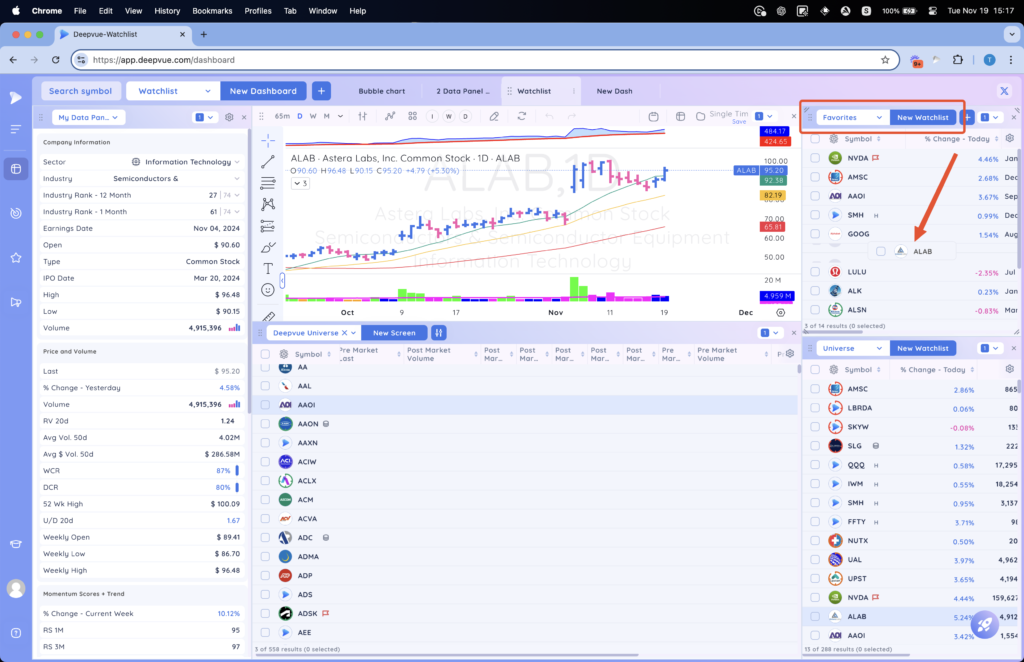Image resolution: width=1024 pixels, height=662 pixels.
Task: Open the Universe watchlist dropdown
Action: point(852,349)
